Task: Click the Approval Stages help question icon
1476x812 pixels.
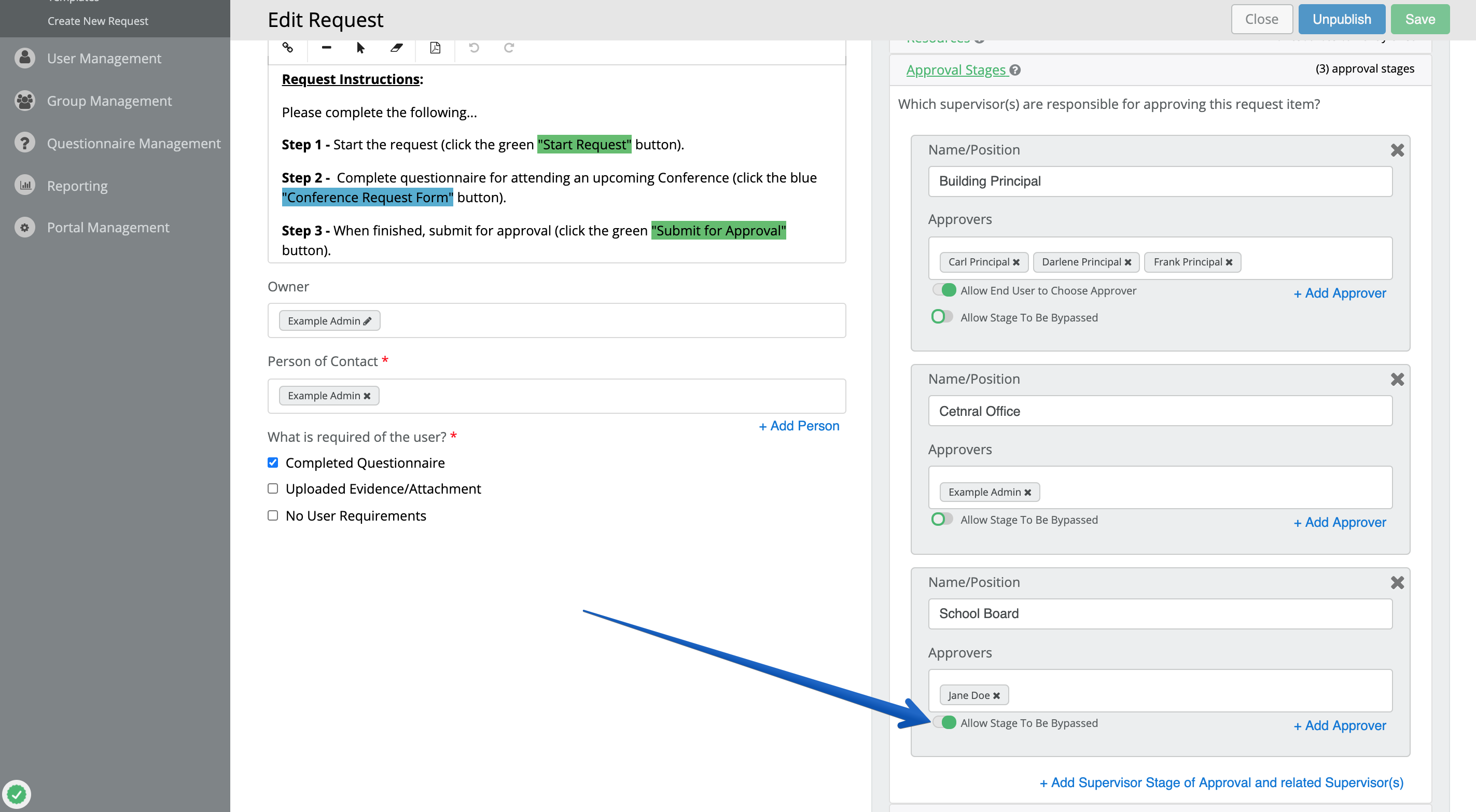Action: [x=1015, y=70]
